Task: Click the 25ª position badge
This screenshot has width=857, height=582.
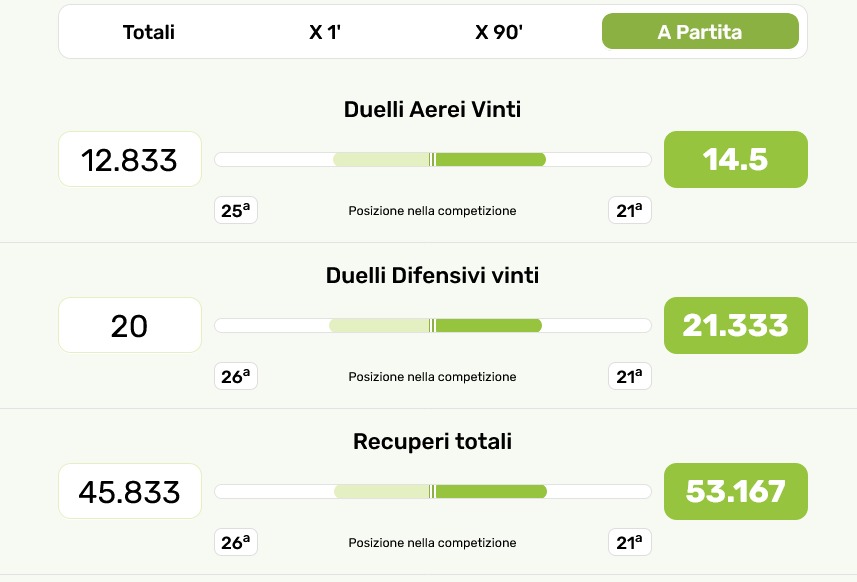Action: coord(236,211)
